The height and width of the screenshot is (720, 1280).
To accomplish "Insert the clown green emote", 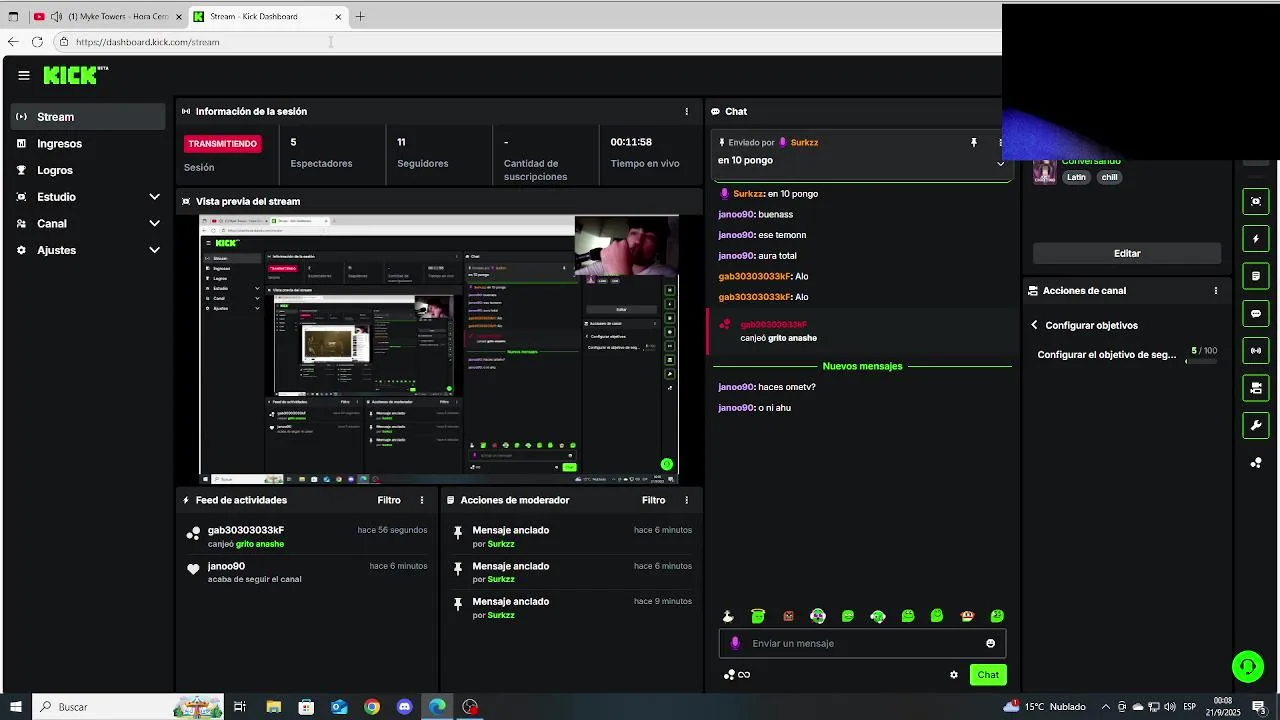I will pos(818,616).
